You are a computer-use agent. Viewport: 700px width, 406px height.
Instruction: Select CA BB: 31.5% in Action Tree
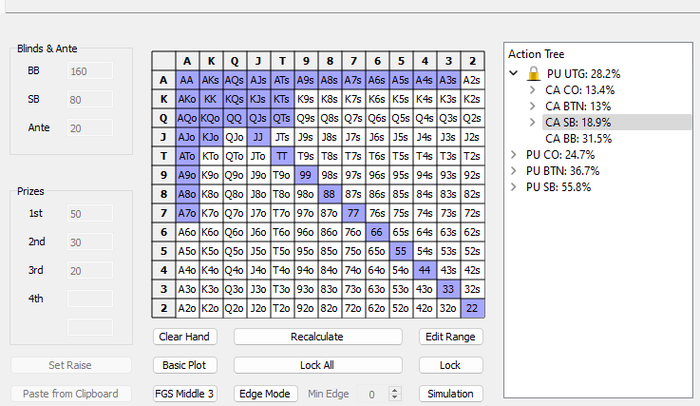click(x=578, y=139)
